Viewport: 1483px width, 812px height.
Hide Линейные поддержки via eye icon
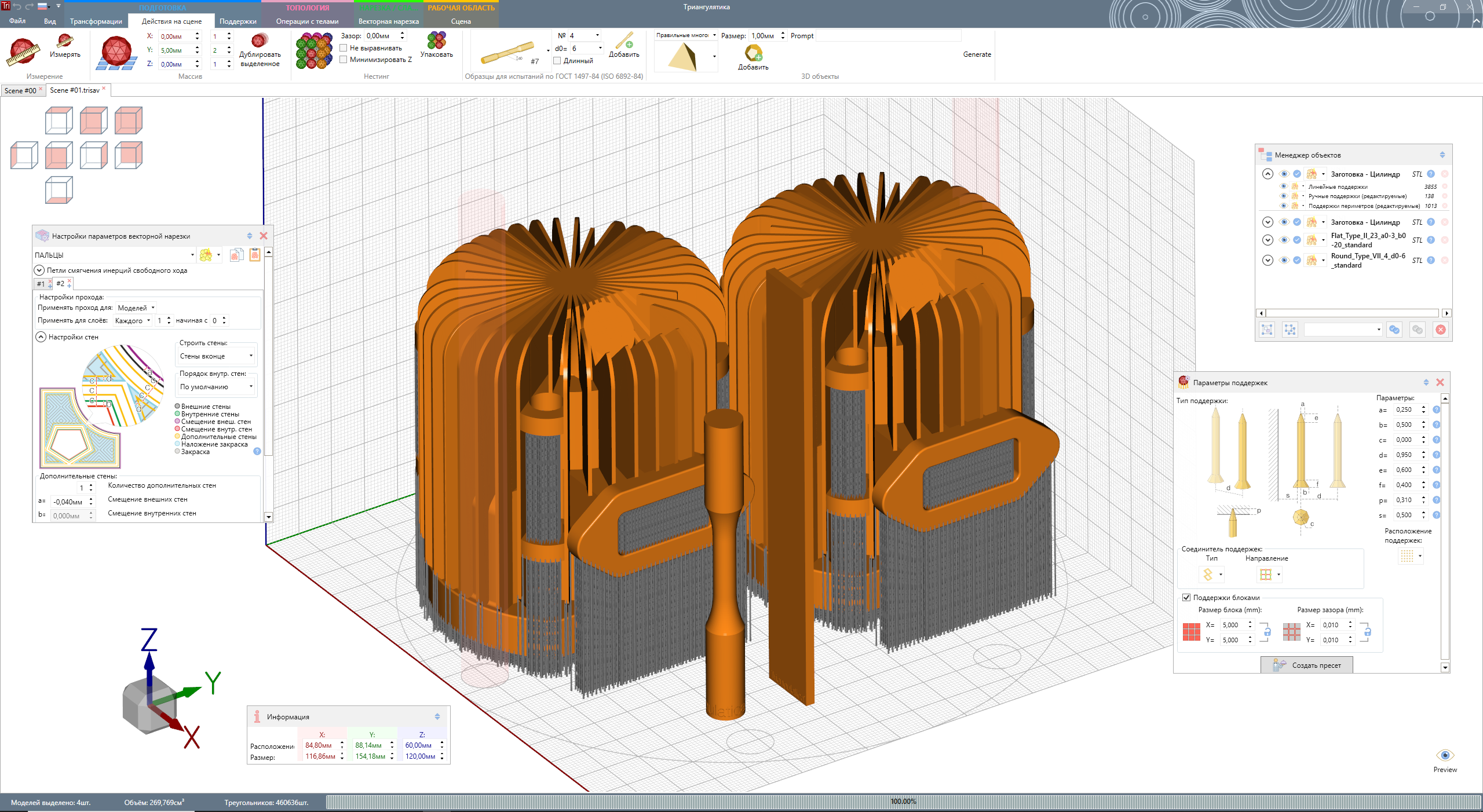point(1283,186)
